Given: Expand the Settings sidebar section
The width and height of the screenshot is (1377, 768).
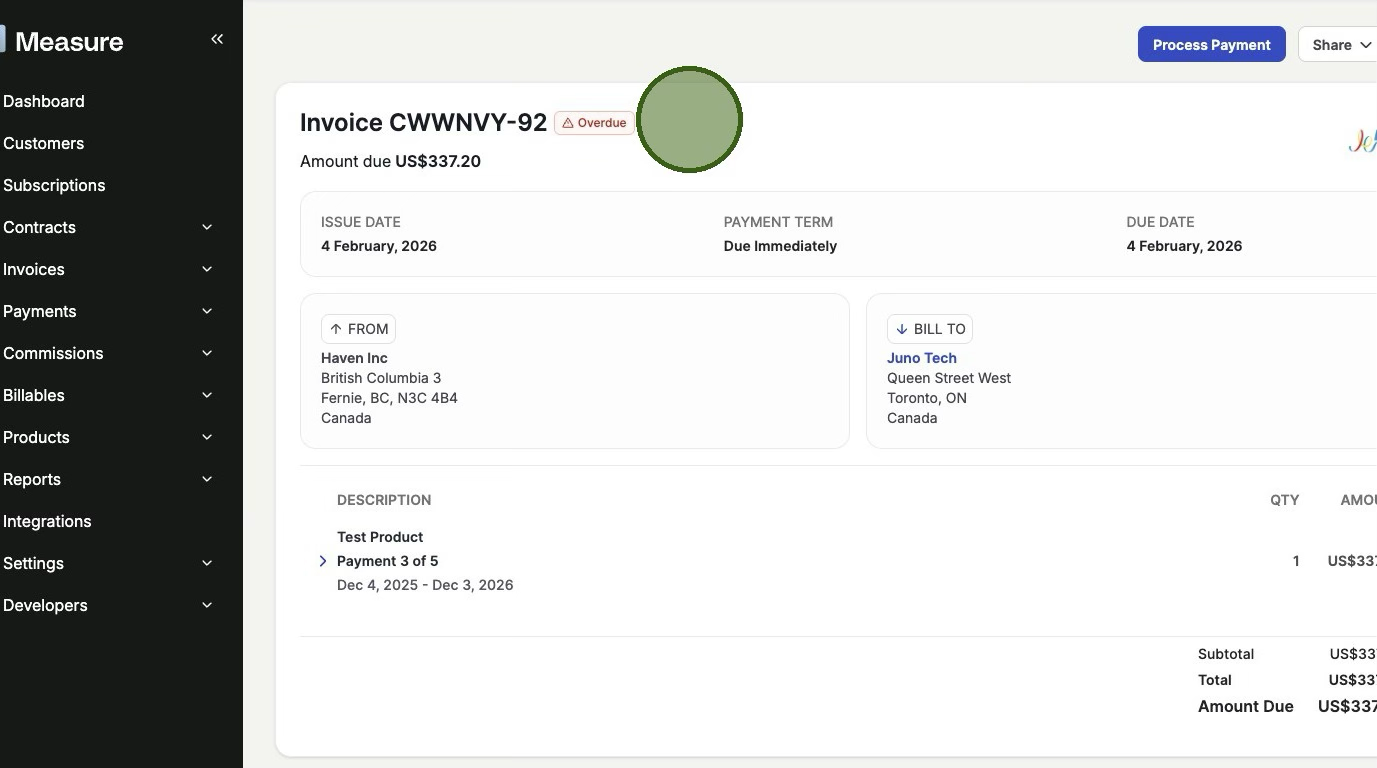Looking at the screenshot, I should click(x=207, y=563).
